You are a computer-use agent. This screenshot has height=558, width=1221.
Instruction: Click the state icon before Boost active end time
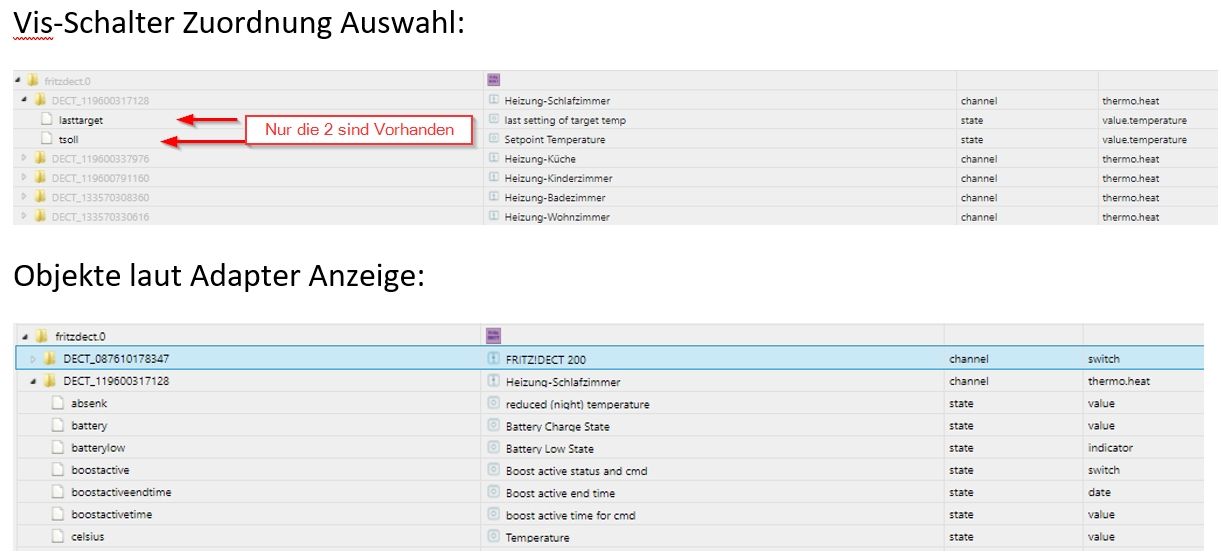492,493
